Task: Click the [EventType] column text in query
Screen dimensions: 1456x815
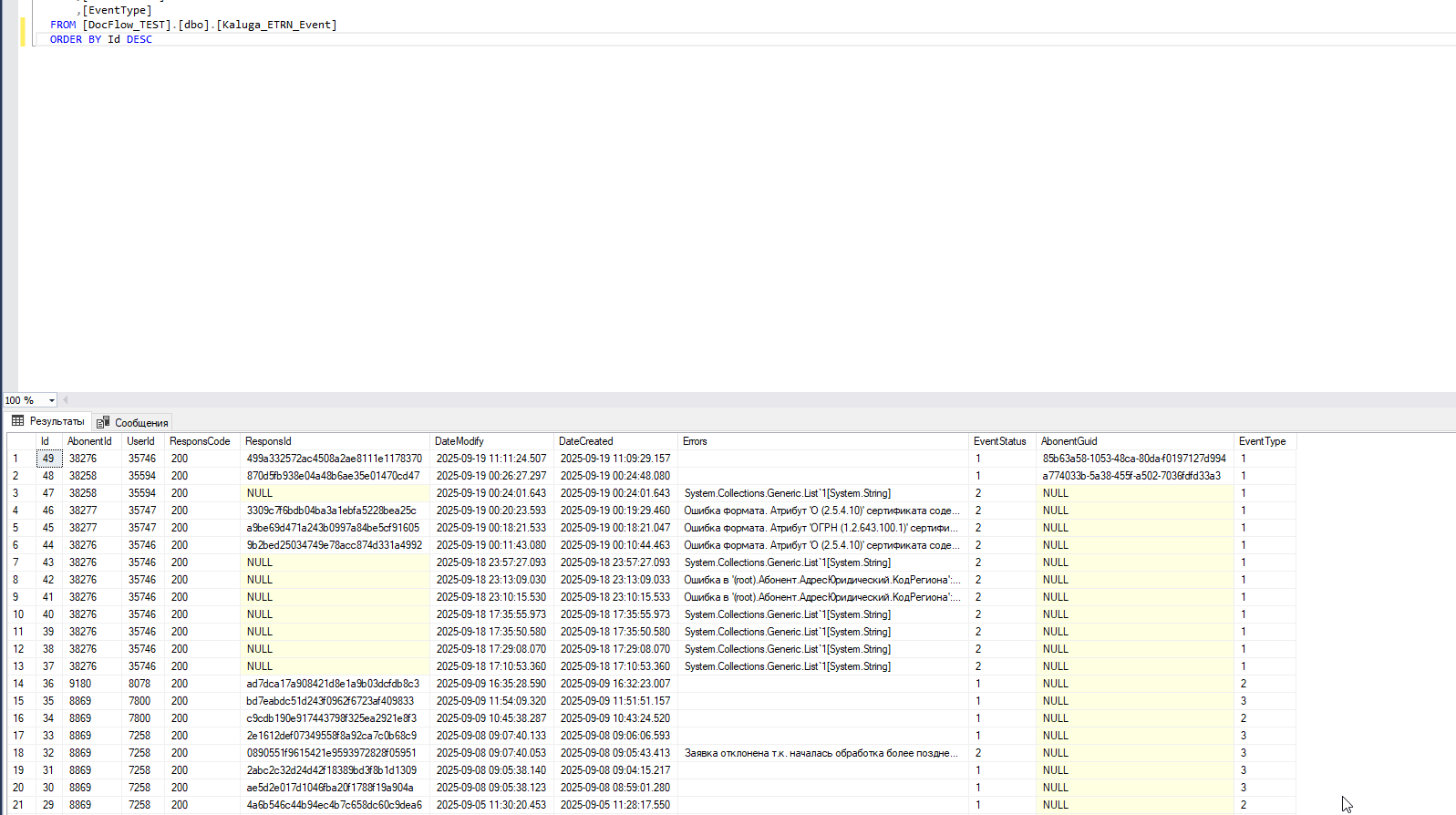Action: [118, 10]
